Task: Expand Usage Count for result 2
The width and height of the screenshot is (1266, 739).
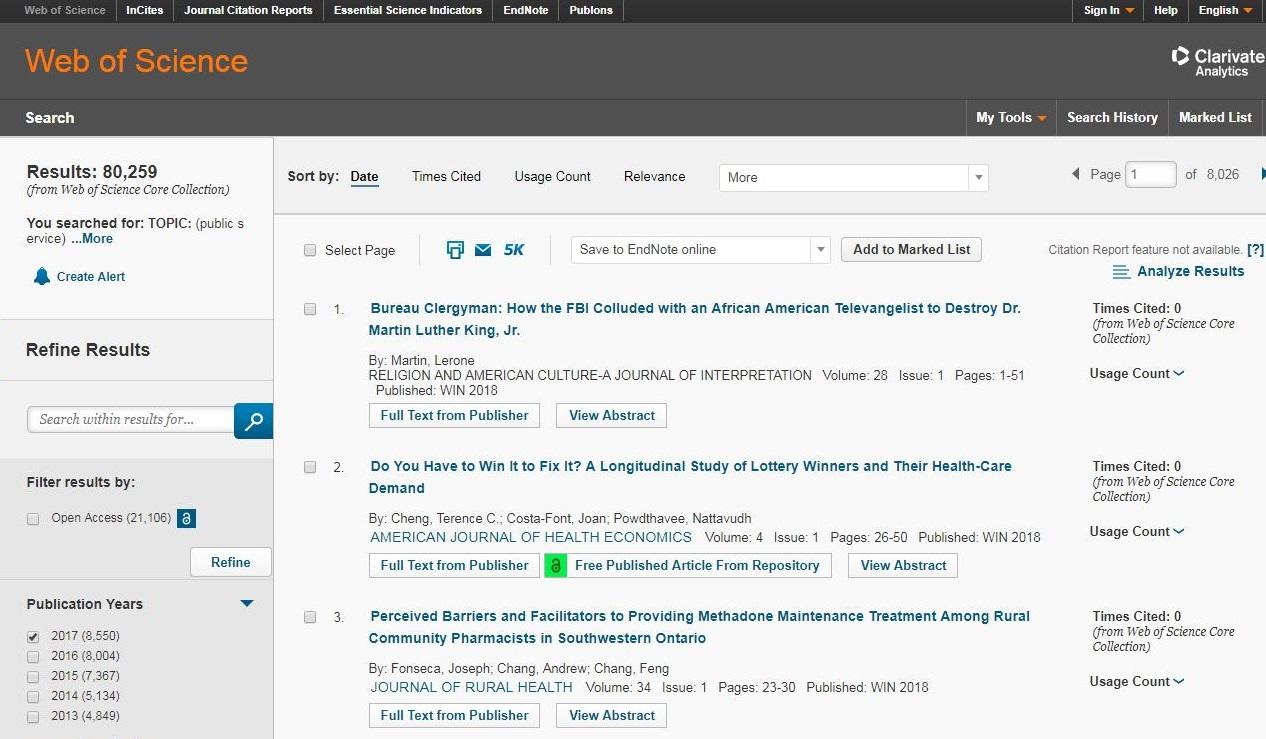Action: click(1137, 532)
